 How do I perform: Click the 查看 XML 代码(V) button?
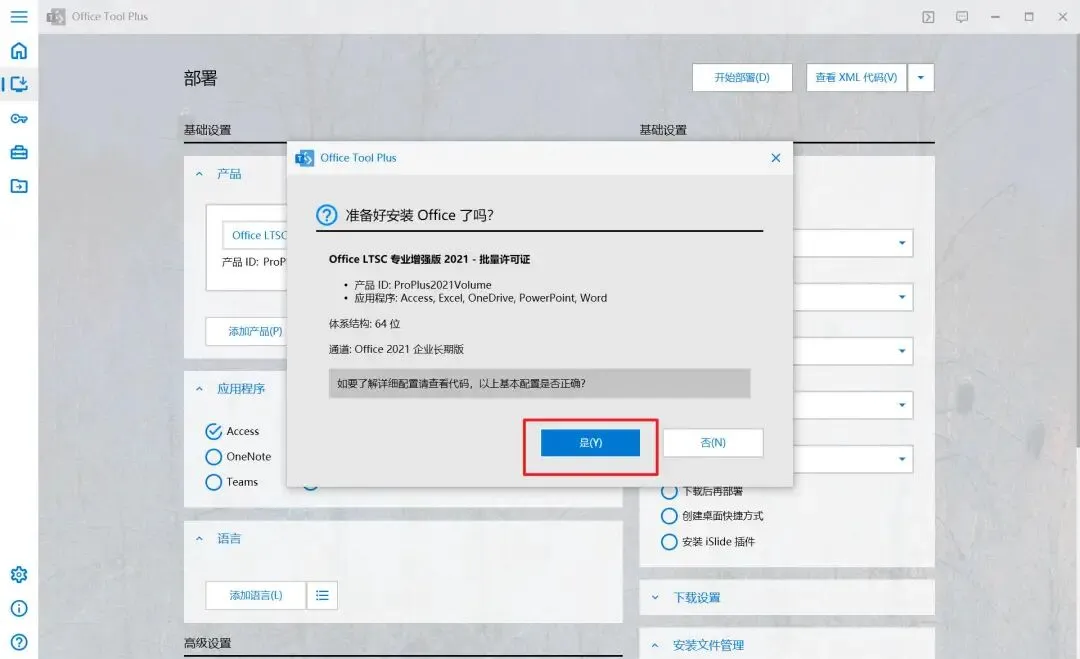pos(856,78)
